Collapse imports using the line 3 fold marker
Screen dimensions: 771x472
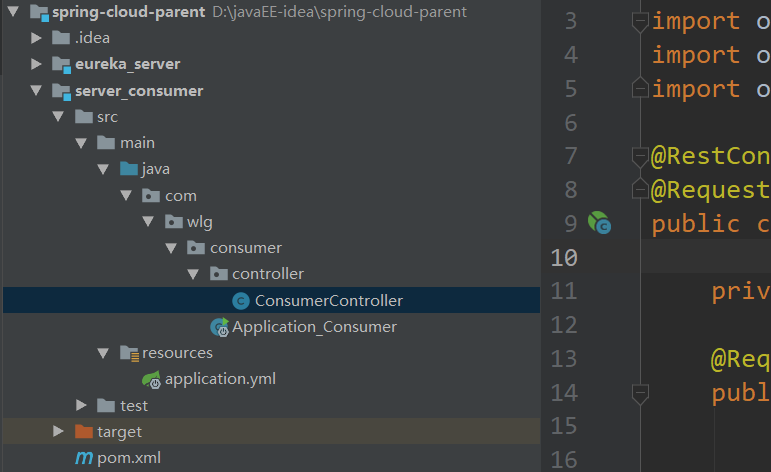coord(640,22)
